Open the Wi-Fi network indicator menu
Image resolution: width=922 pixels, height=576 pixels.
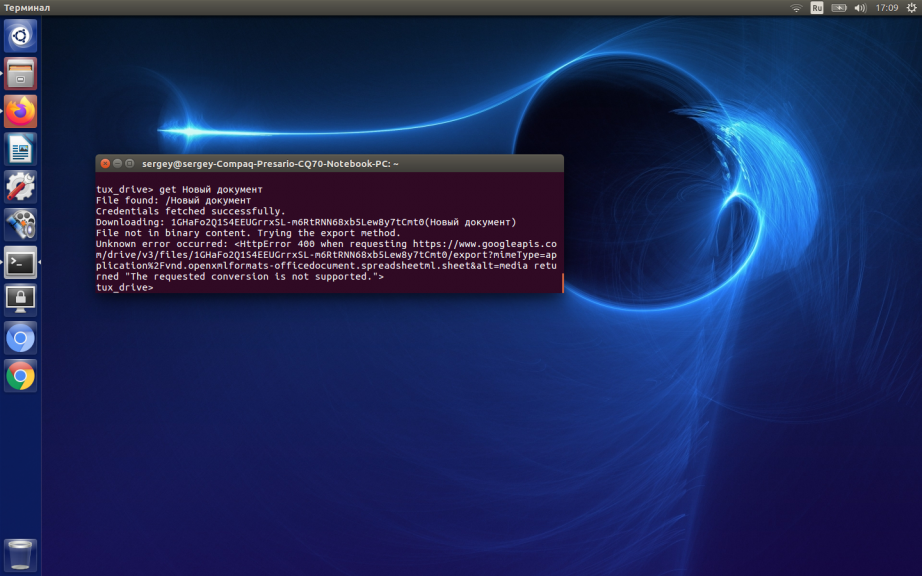796,7
